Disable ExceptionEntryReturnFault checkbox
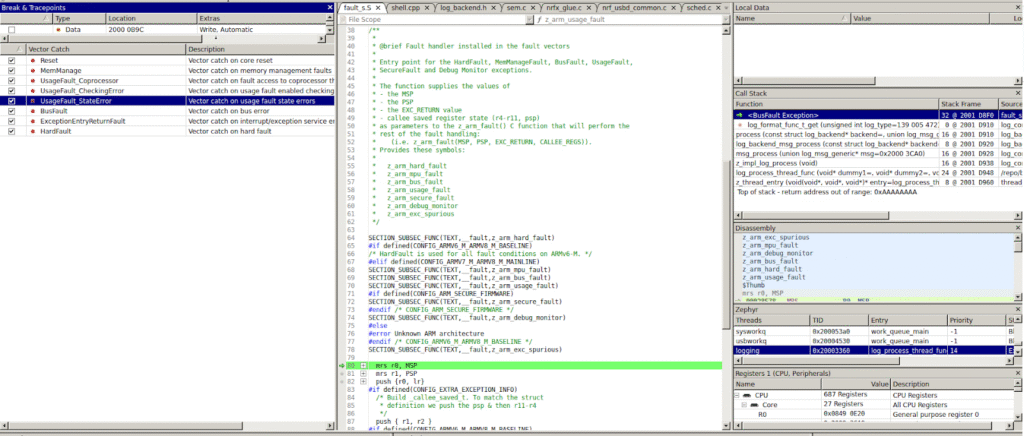Viewport: 1024px width, 436px height. click(x=12, y=121)
